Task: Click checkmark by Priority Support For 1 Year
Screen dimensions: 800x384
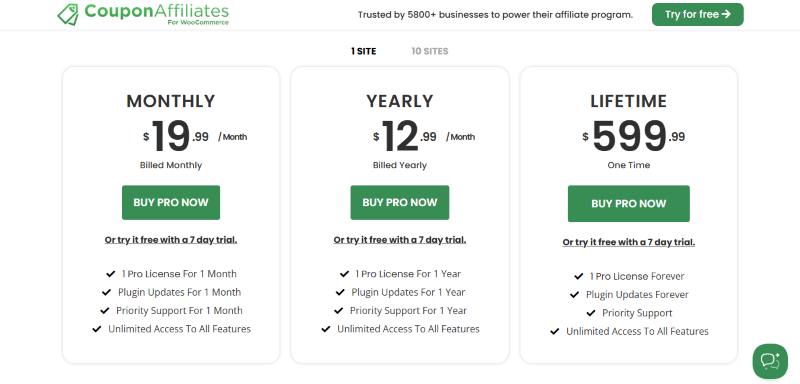Action: [x=338, y=311]
